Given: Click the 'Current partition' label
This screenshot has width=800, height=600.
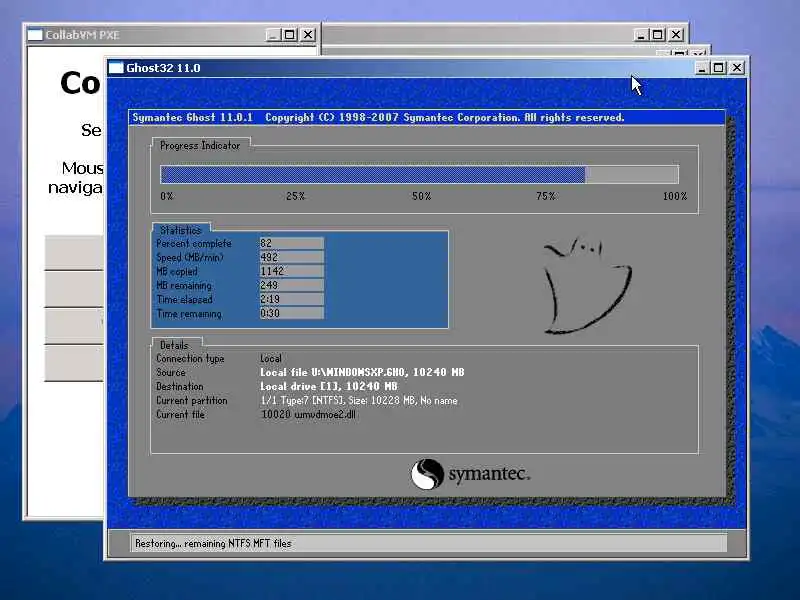Looking at the screenshot, I should tap(192, 401).
